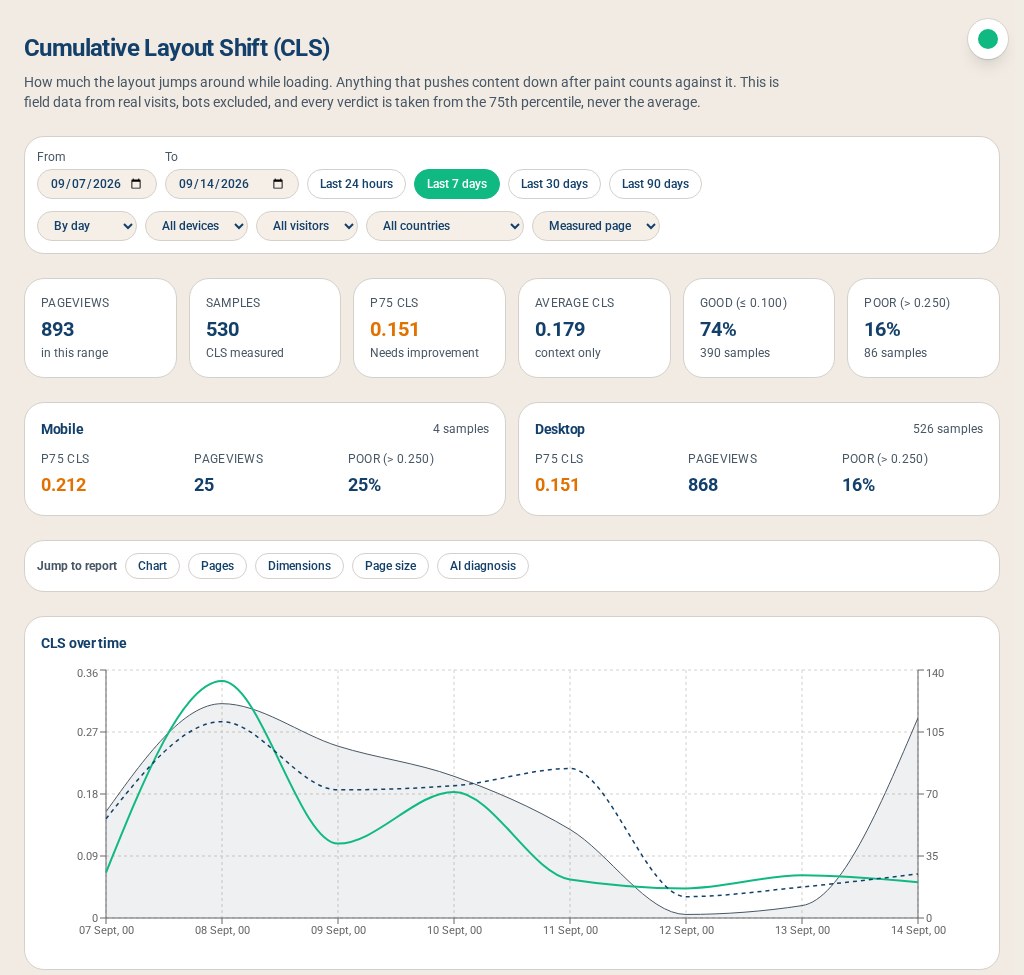Click the Needs improvement verdict text
Viewport: 1024px width, 975px height.
pyautogui.click(x=424, y=353)
